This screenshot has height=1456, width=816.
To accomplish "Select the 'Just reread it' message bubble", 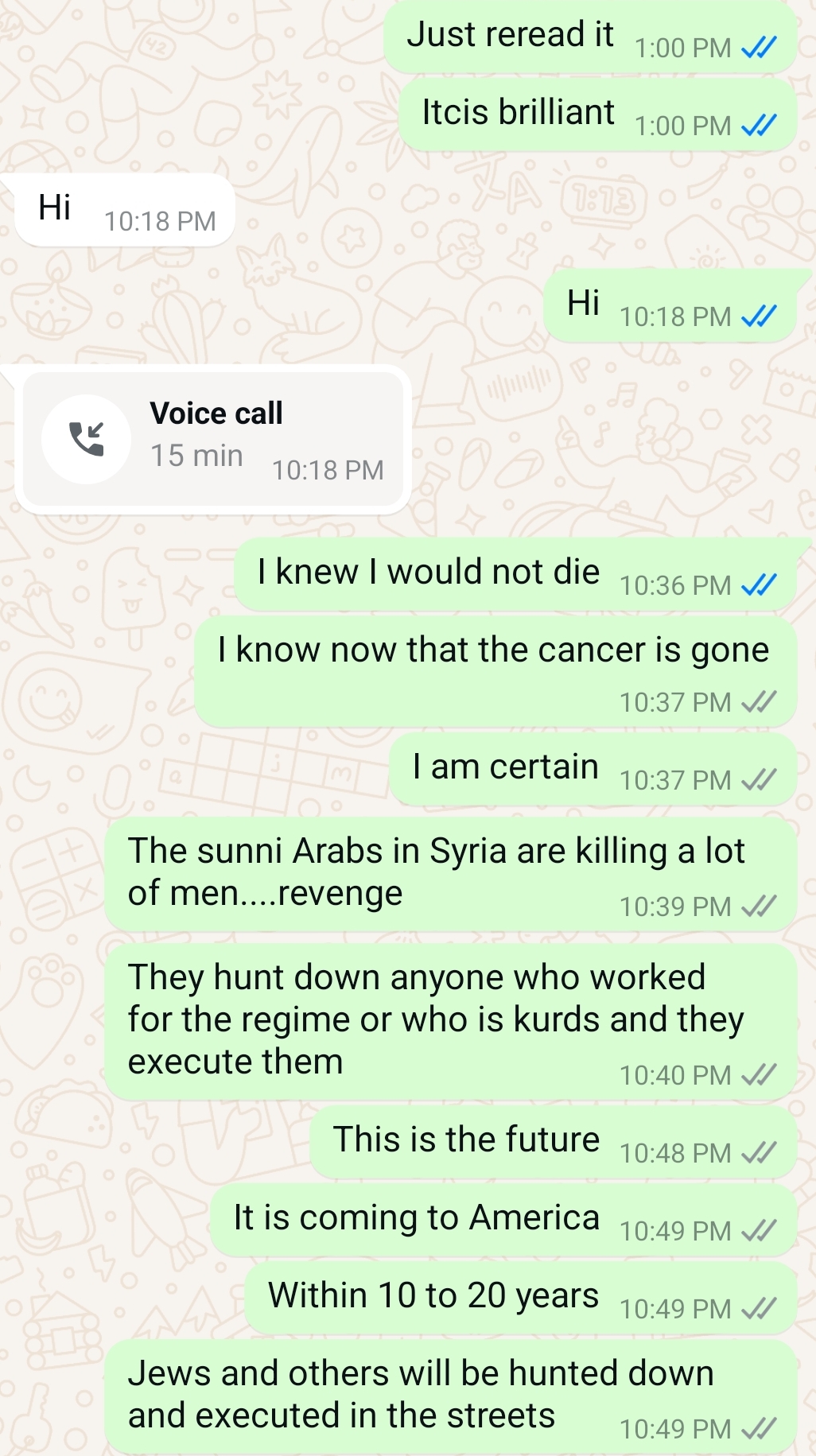I will click(591, 37).
